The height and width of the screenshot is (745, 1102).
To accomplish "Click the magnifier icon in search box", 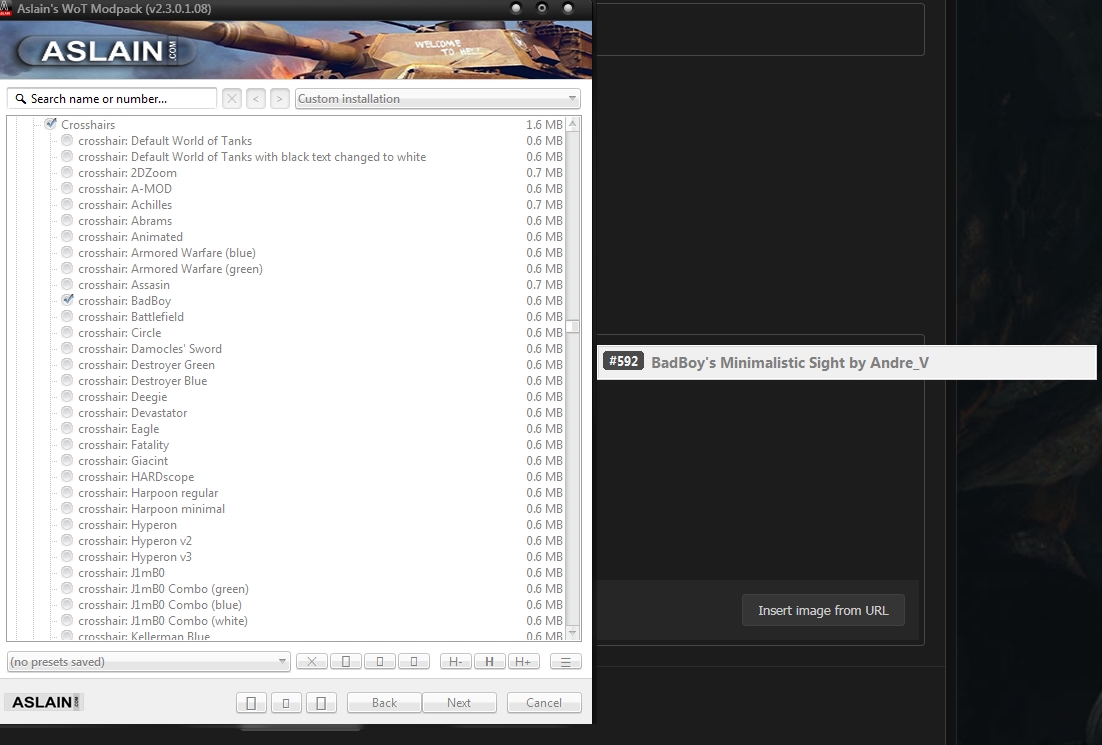I will tap(20, 99).
